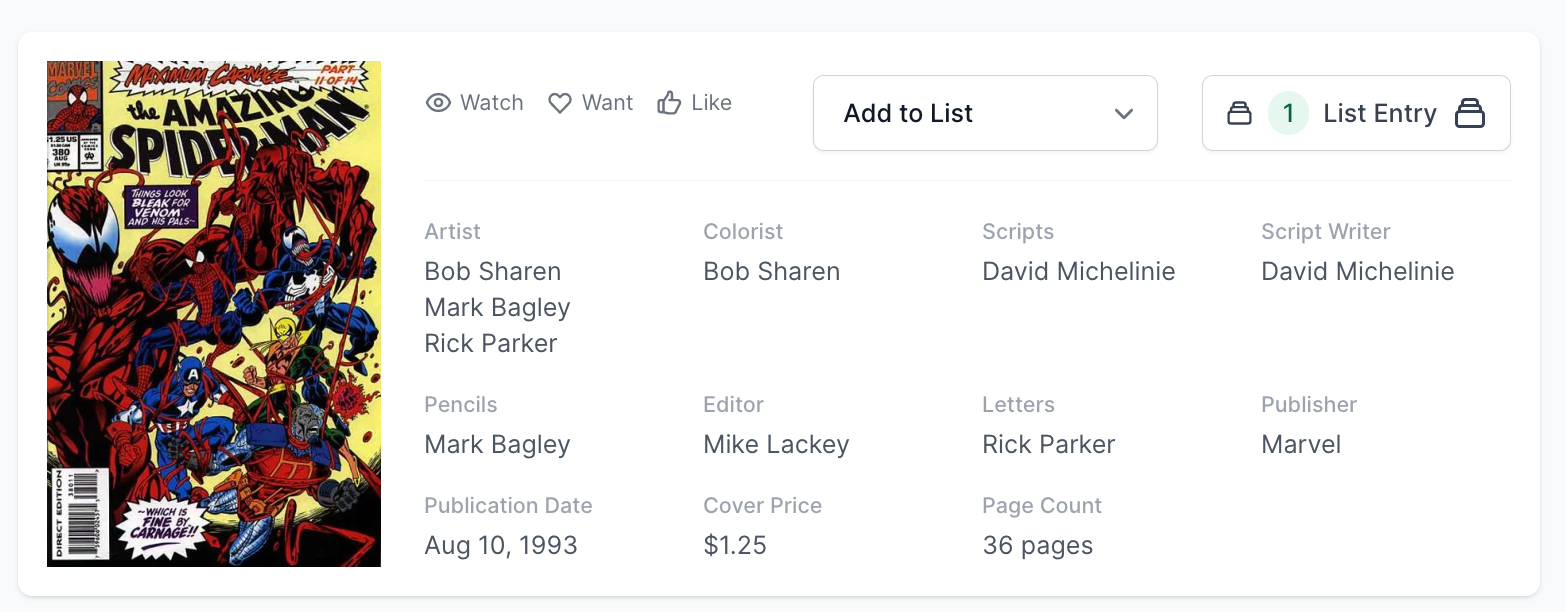Viewport: 1566px width, 612px height.
Task: Expand the Add to List chevron arrow
Action: coord(1124,113)
